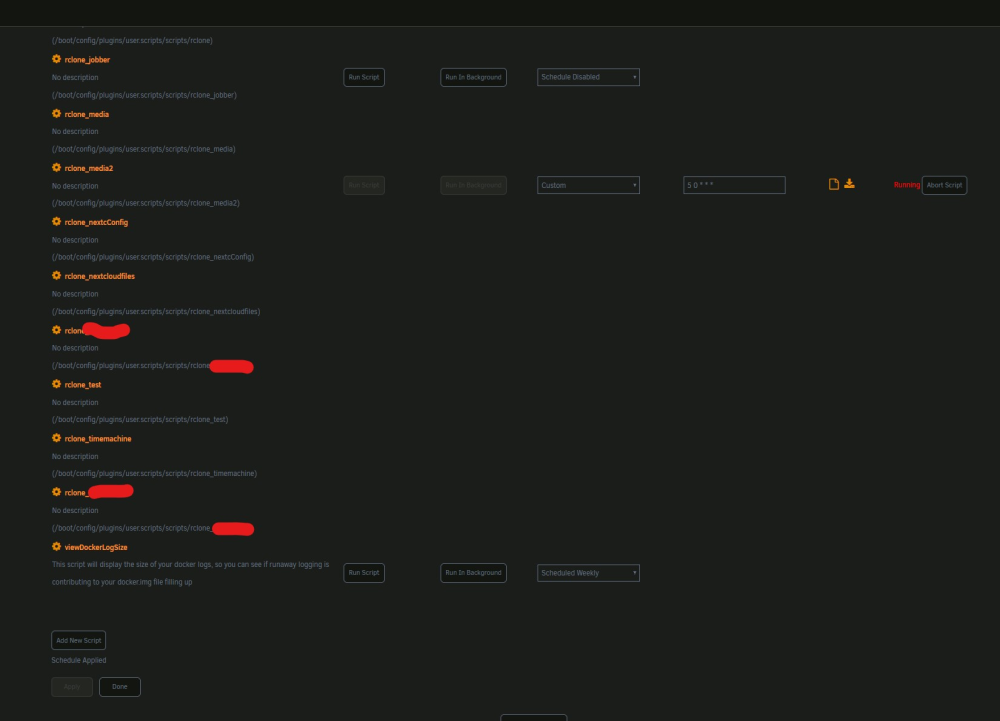Click the rclone_nextcloudfiles script name

tap(99, 276)
